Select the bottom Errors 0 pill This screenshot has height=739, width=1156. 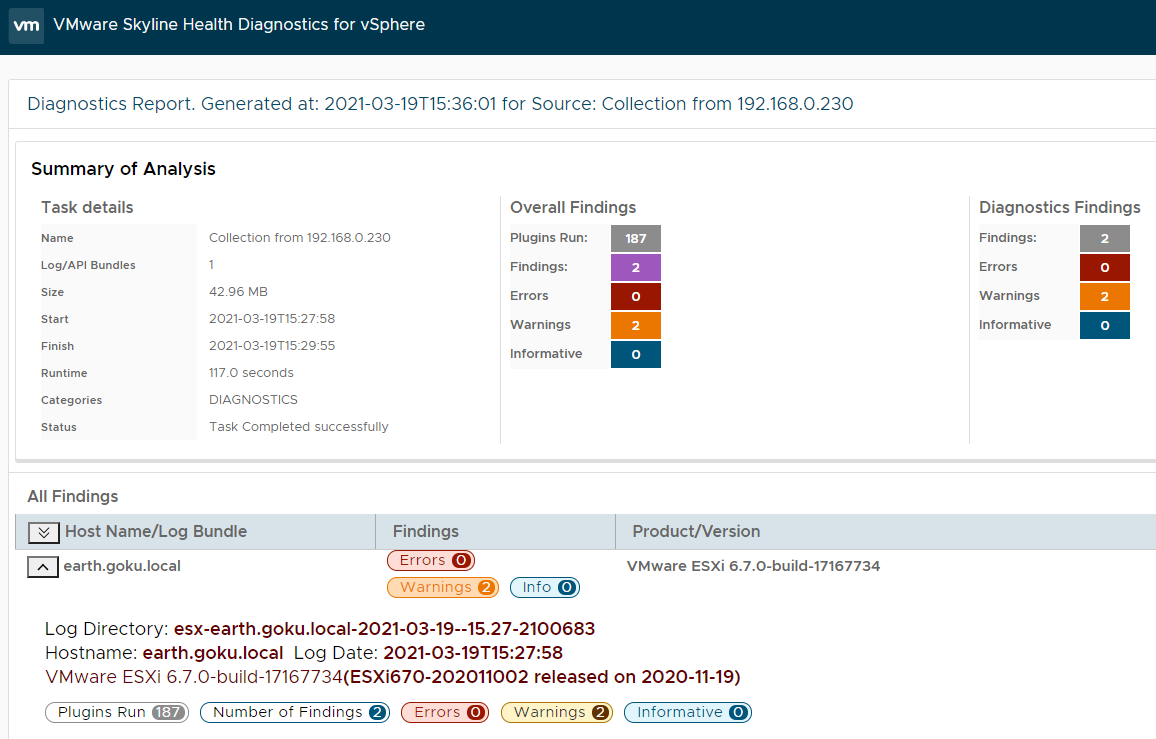pyautogui.click(x=445, y=712)
